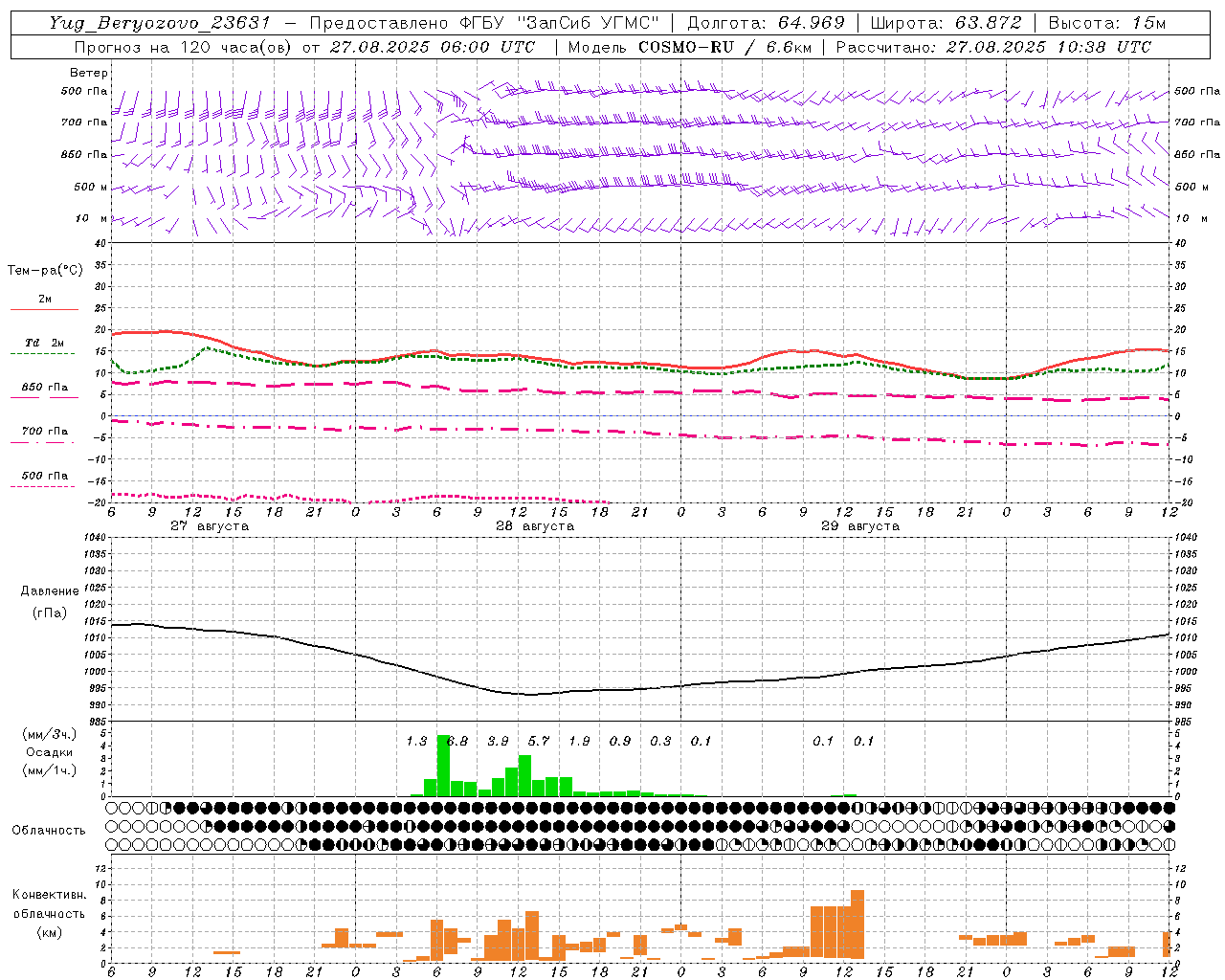Click the precipitation value 1.9
This screenshot has width=1225, height=980.
(x=579, y=741)
